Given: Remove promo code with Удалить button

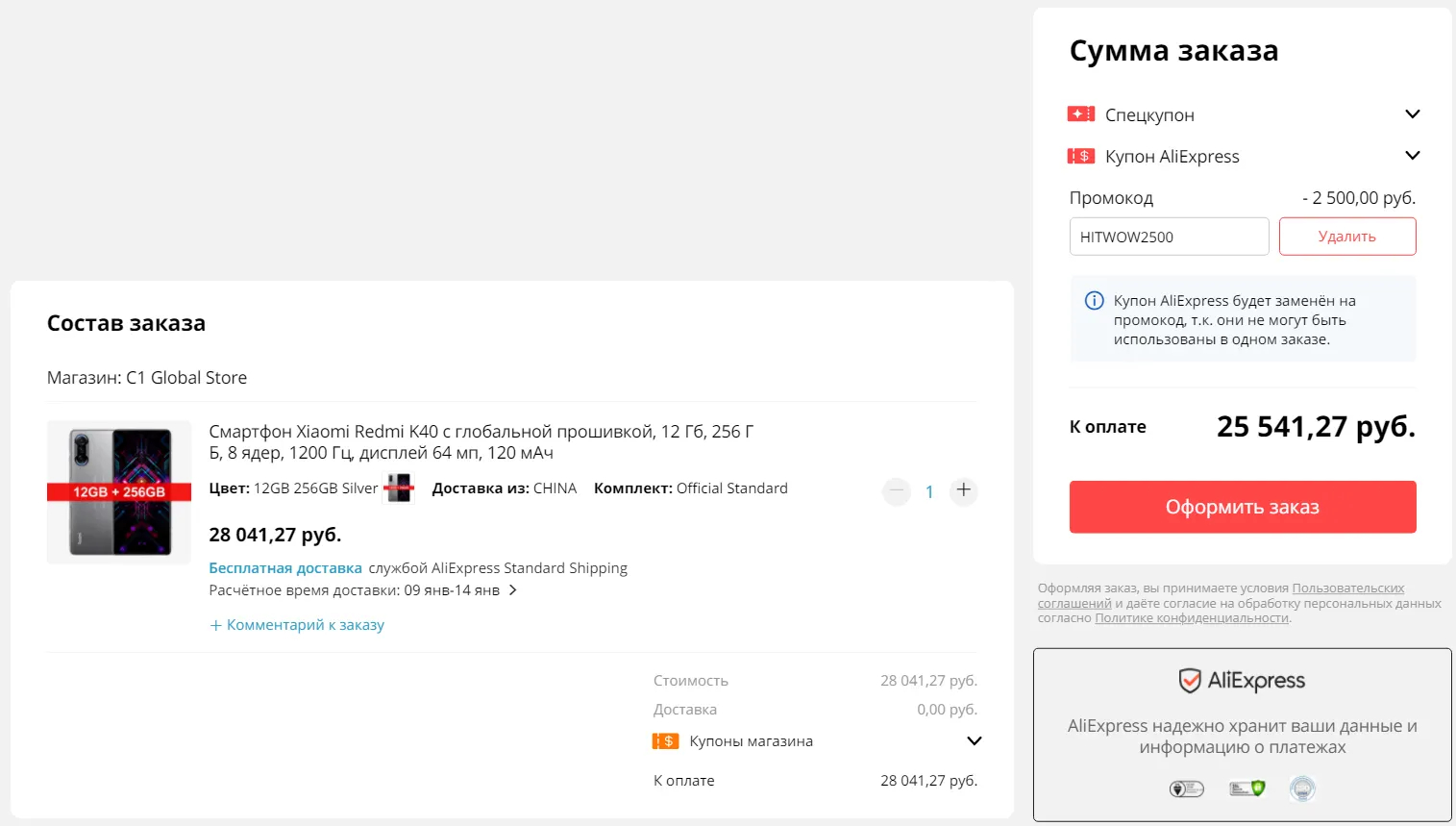Looking at the screenshot, I should pyautogui.click(x=1347, y=237).
